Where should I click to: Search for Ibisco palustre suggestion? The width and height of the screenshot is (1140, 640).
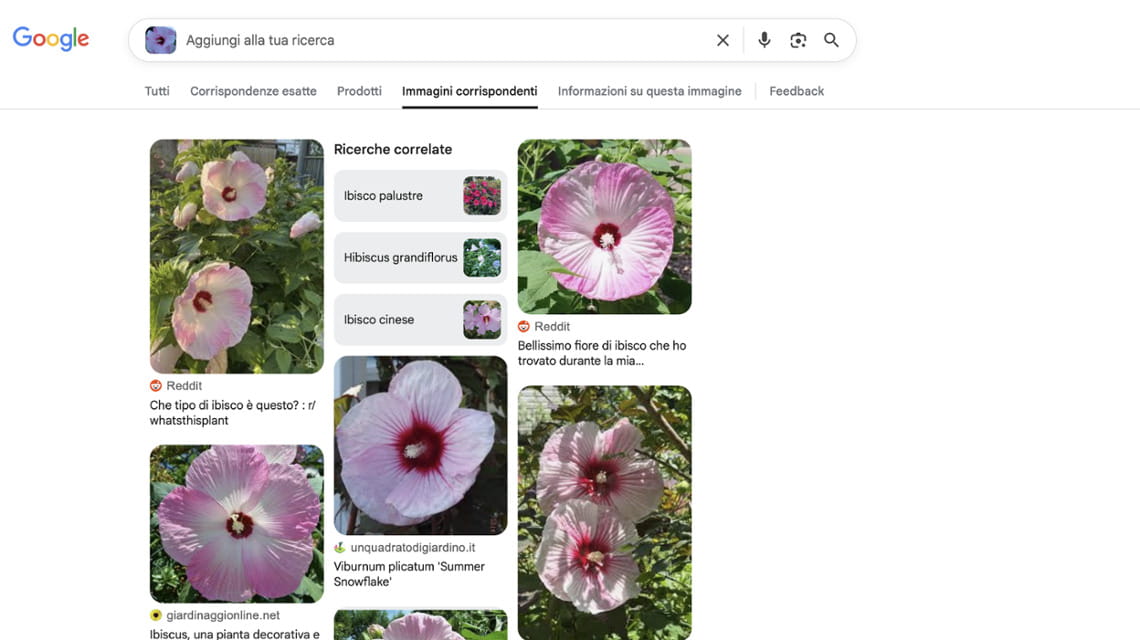point(420,196)
